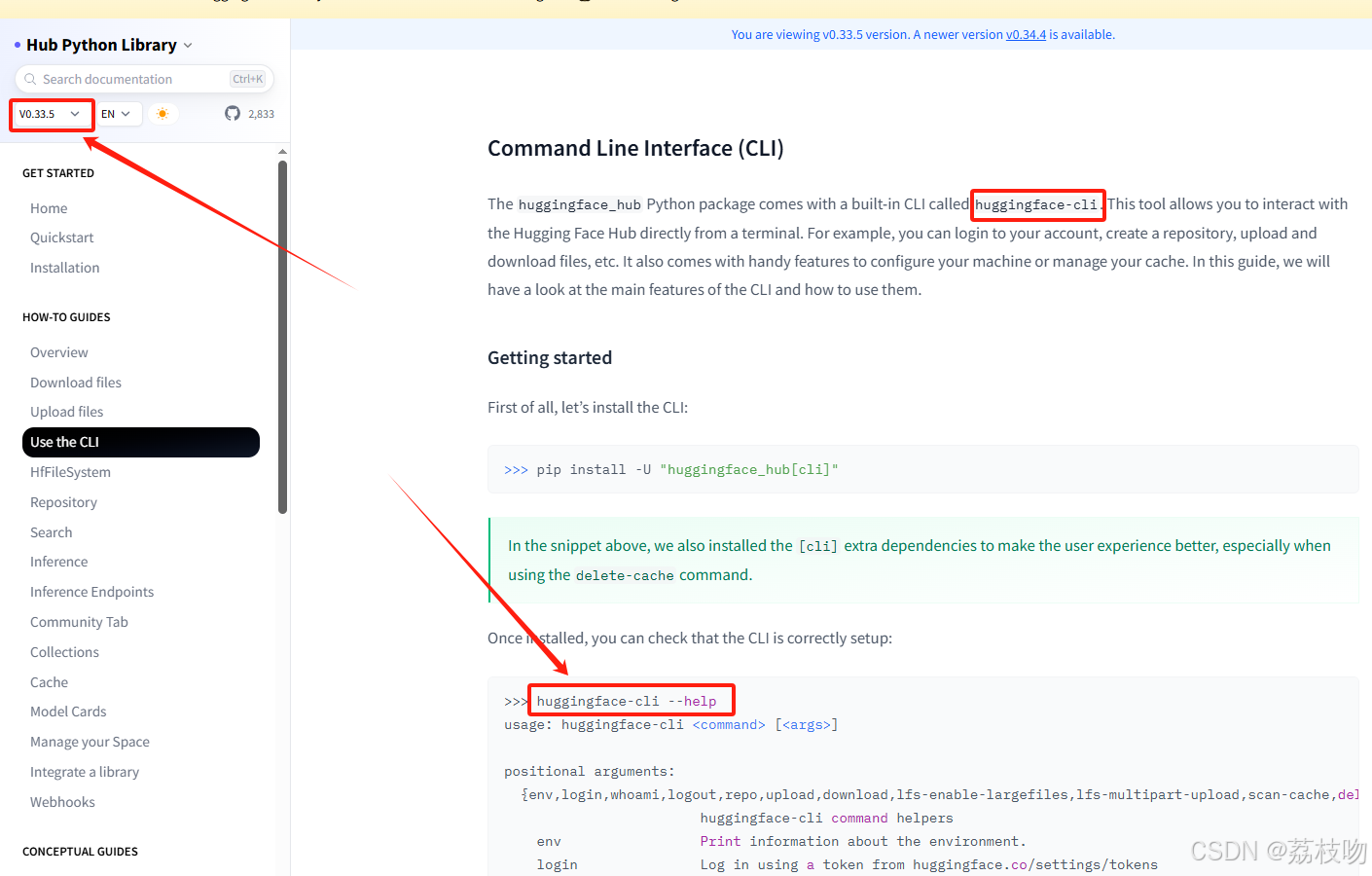Open the GitHub repository icon
The width and height of the screenshot is (1372, 876).
232,114
